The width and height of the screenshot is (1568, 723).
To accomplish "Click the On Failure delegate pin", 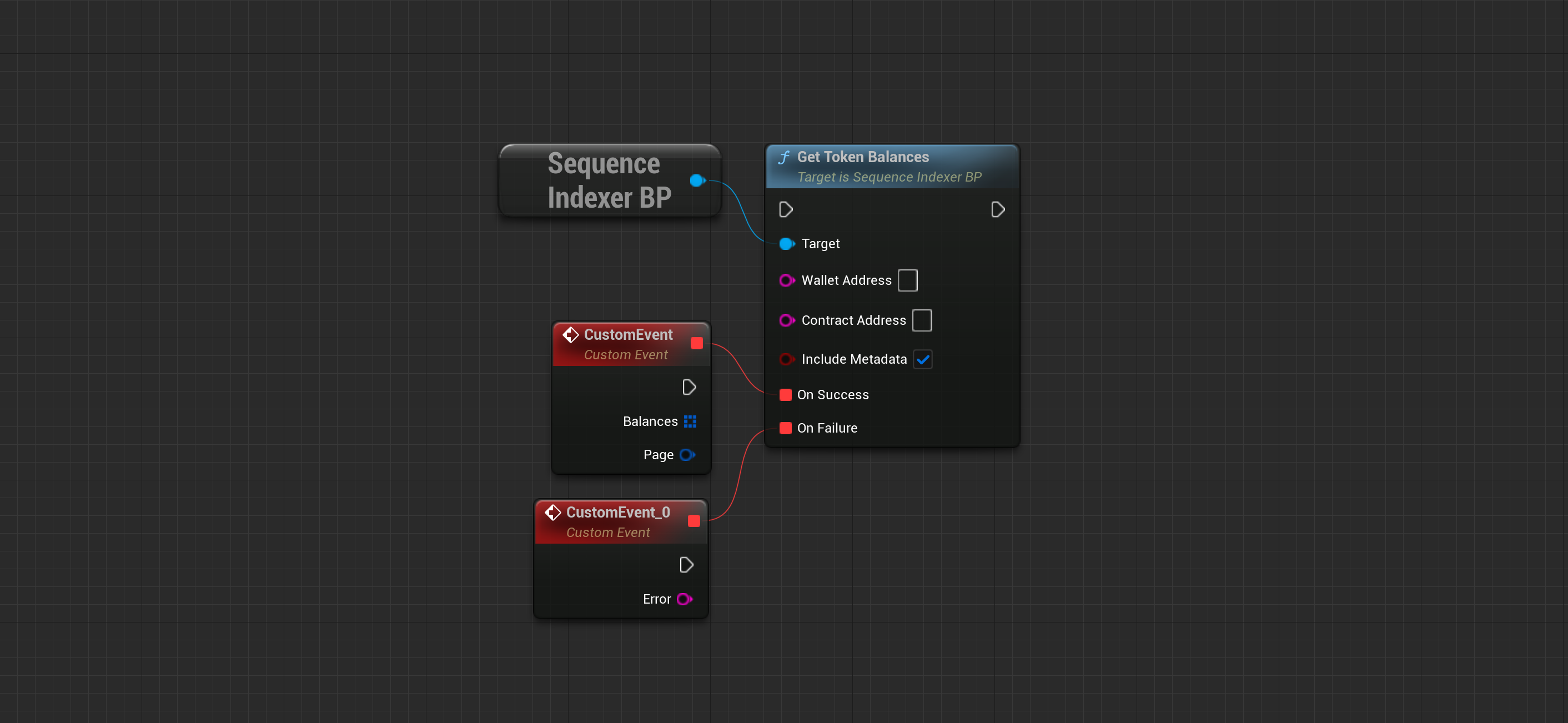I will coord(785,429).
